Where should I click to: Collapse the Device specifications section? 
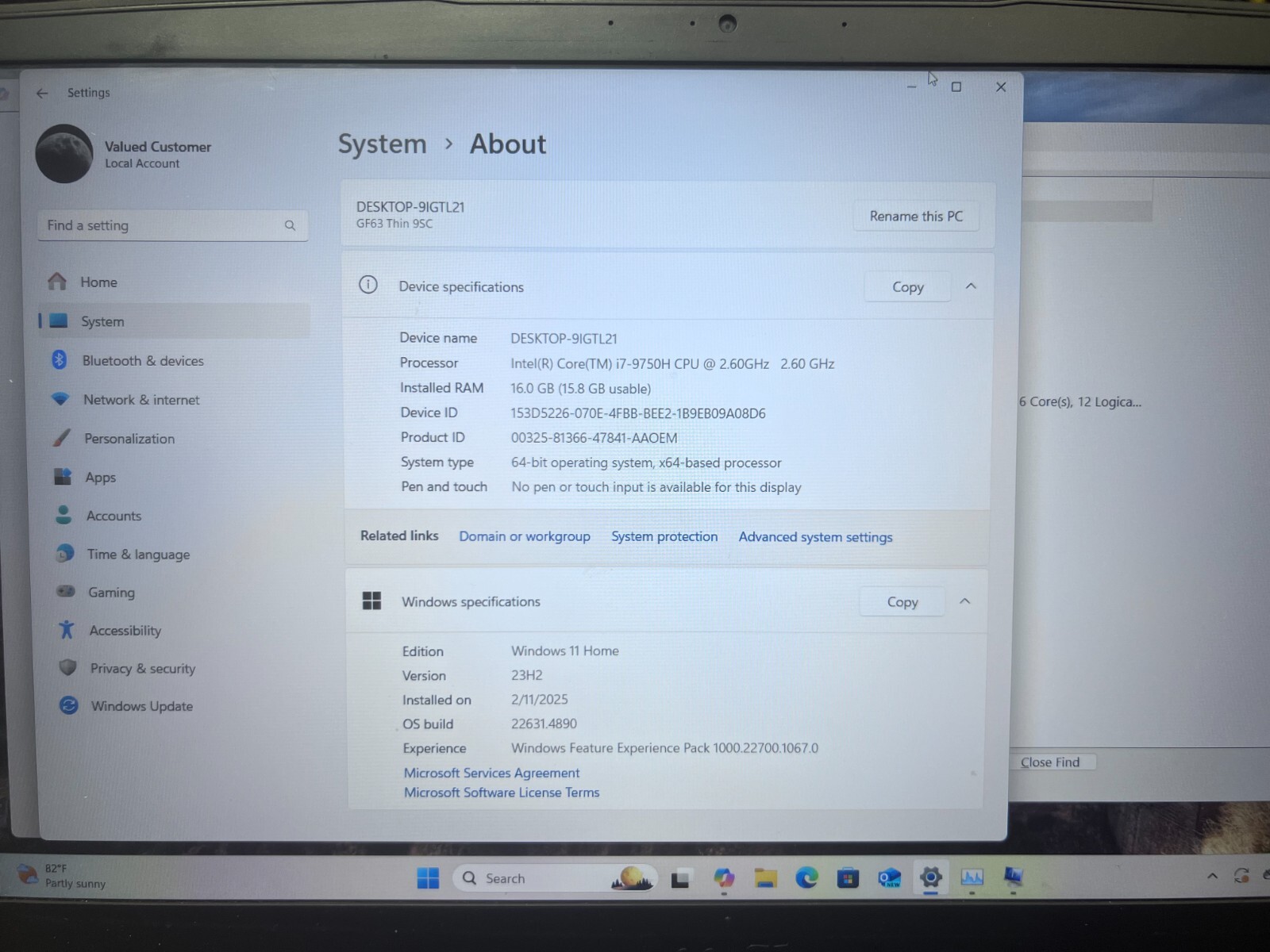pyautogui.click(x=971, y=286)
